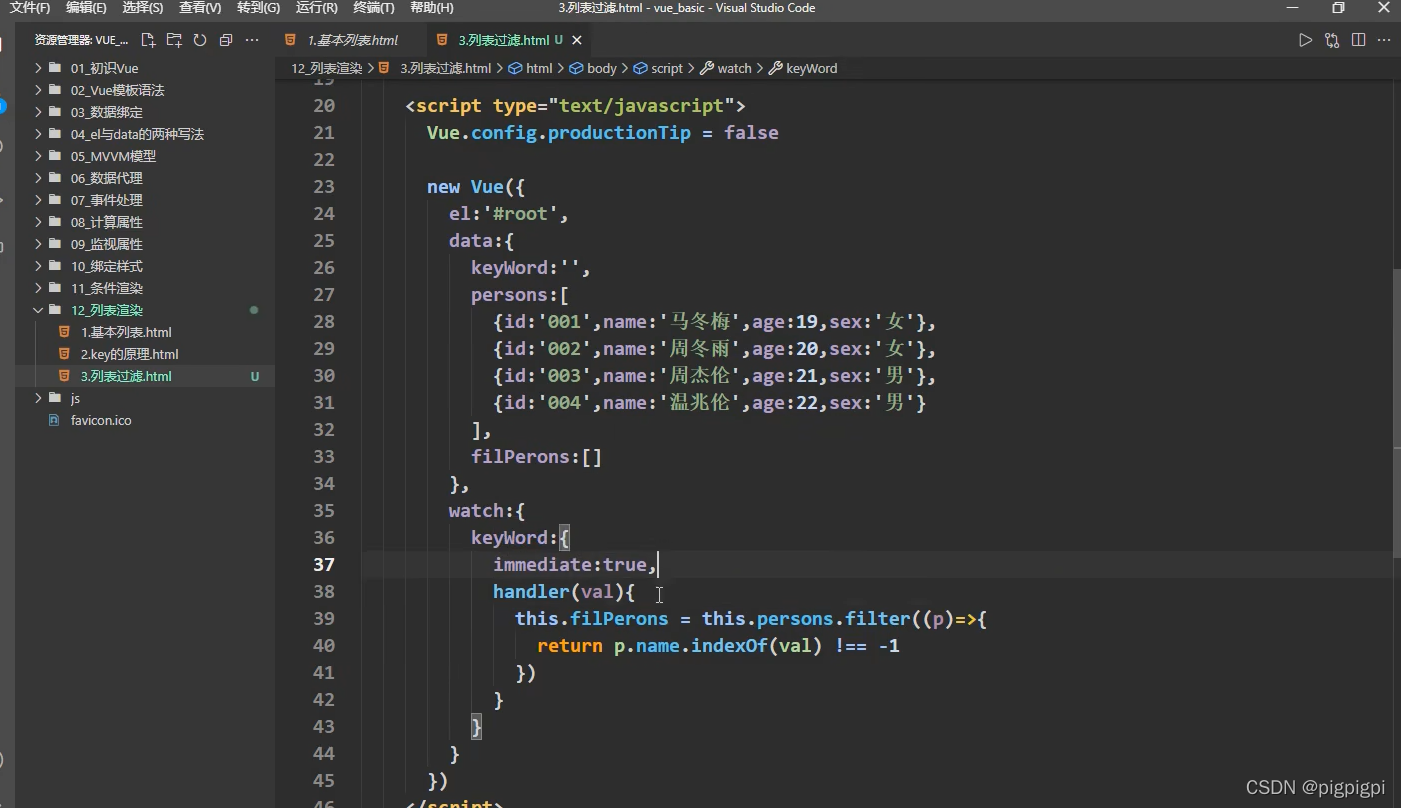Split the editor to the right
The height and width of the screenshot is (808, 1401).
tap(1358, 40)
